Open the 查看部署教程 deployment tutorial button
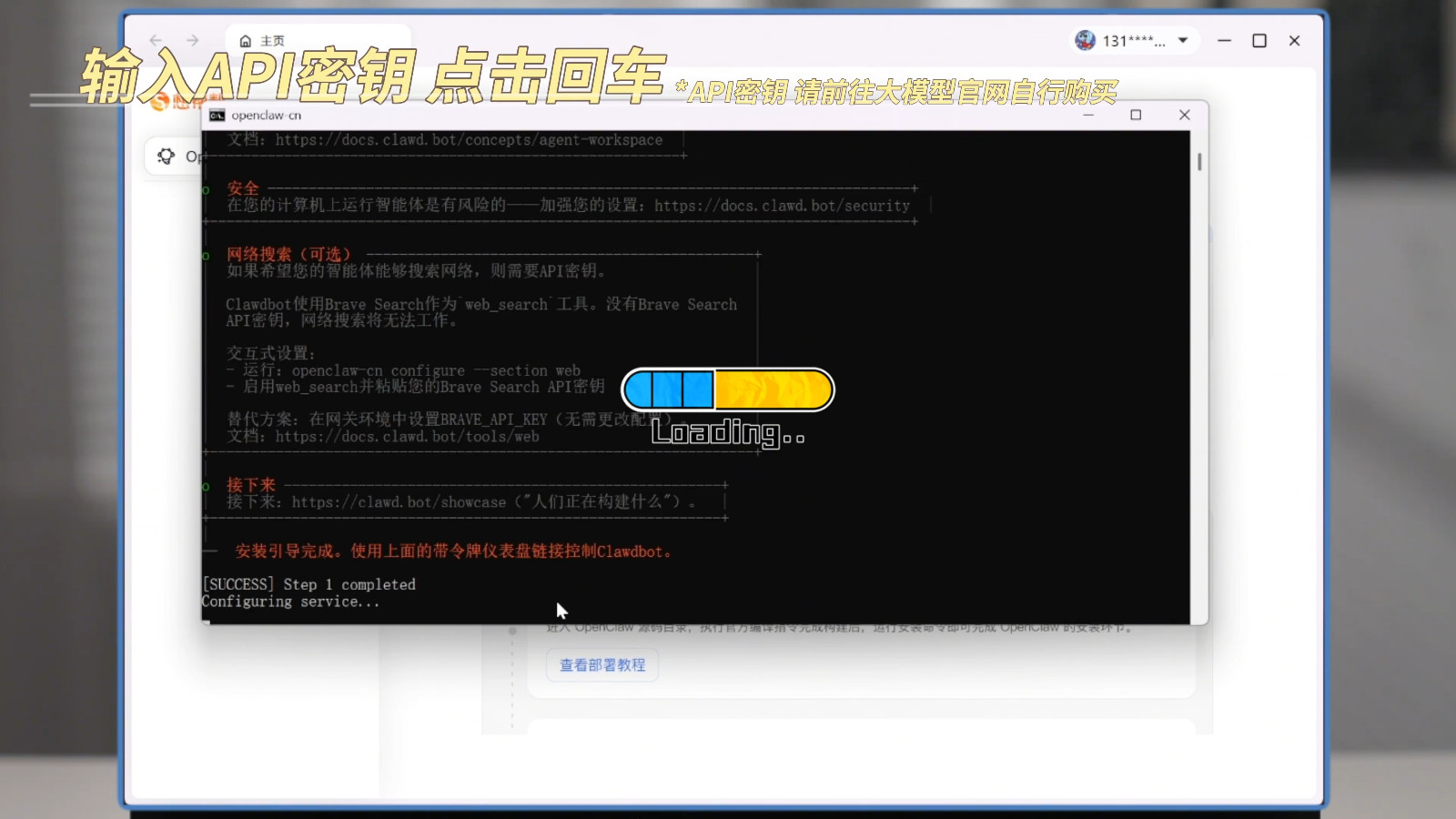 [602, 665]
